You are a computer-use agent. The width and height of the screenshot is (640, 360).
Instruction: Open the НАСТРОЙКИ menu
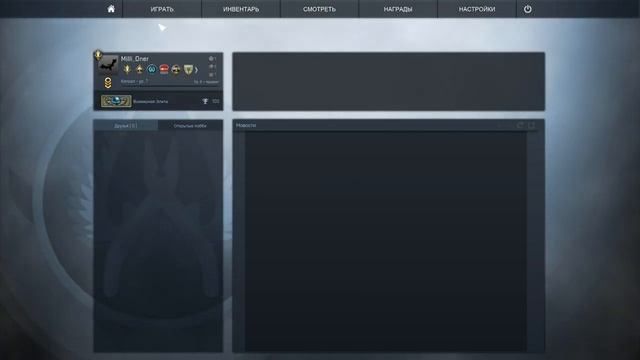pos(477,9)
